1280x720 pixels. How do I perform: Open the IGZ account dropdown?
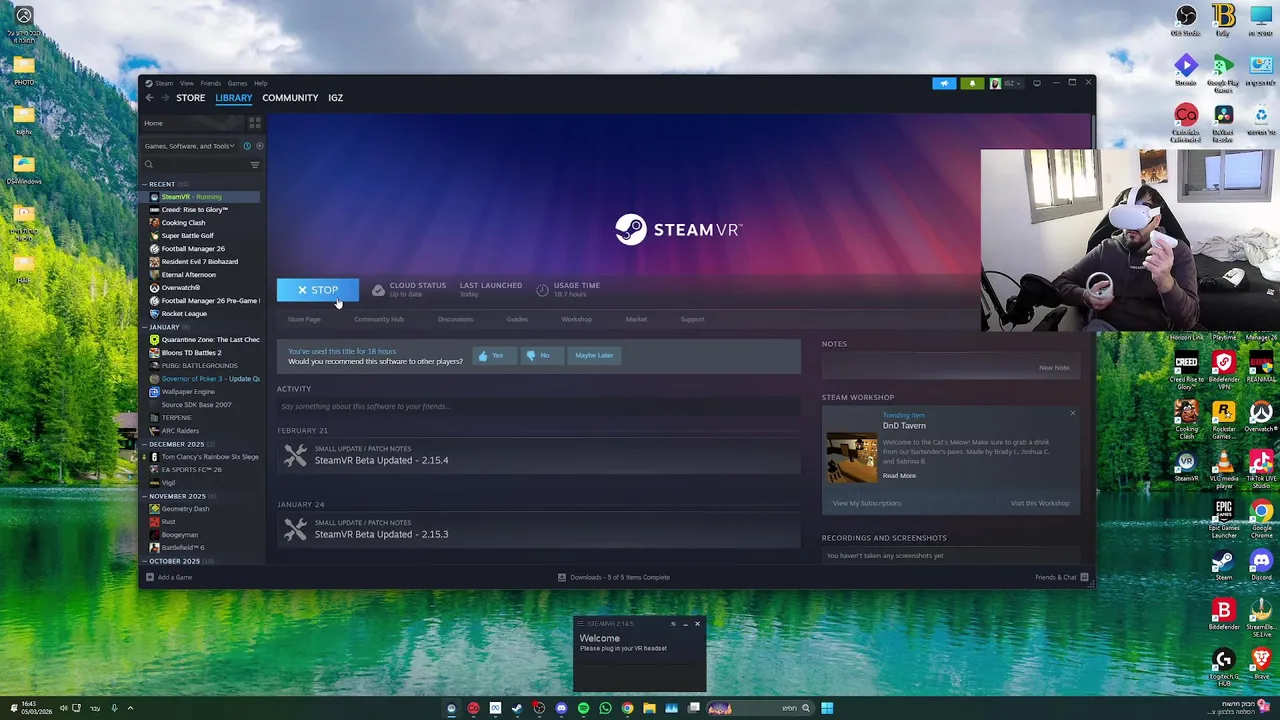click(x=1012, y=83)
